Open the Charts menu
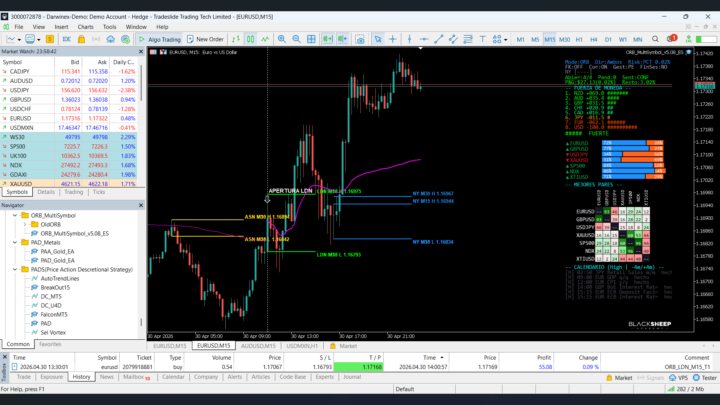Viewport: 720px width, 405px height. pyautogui.click(x=85, y=27)
